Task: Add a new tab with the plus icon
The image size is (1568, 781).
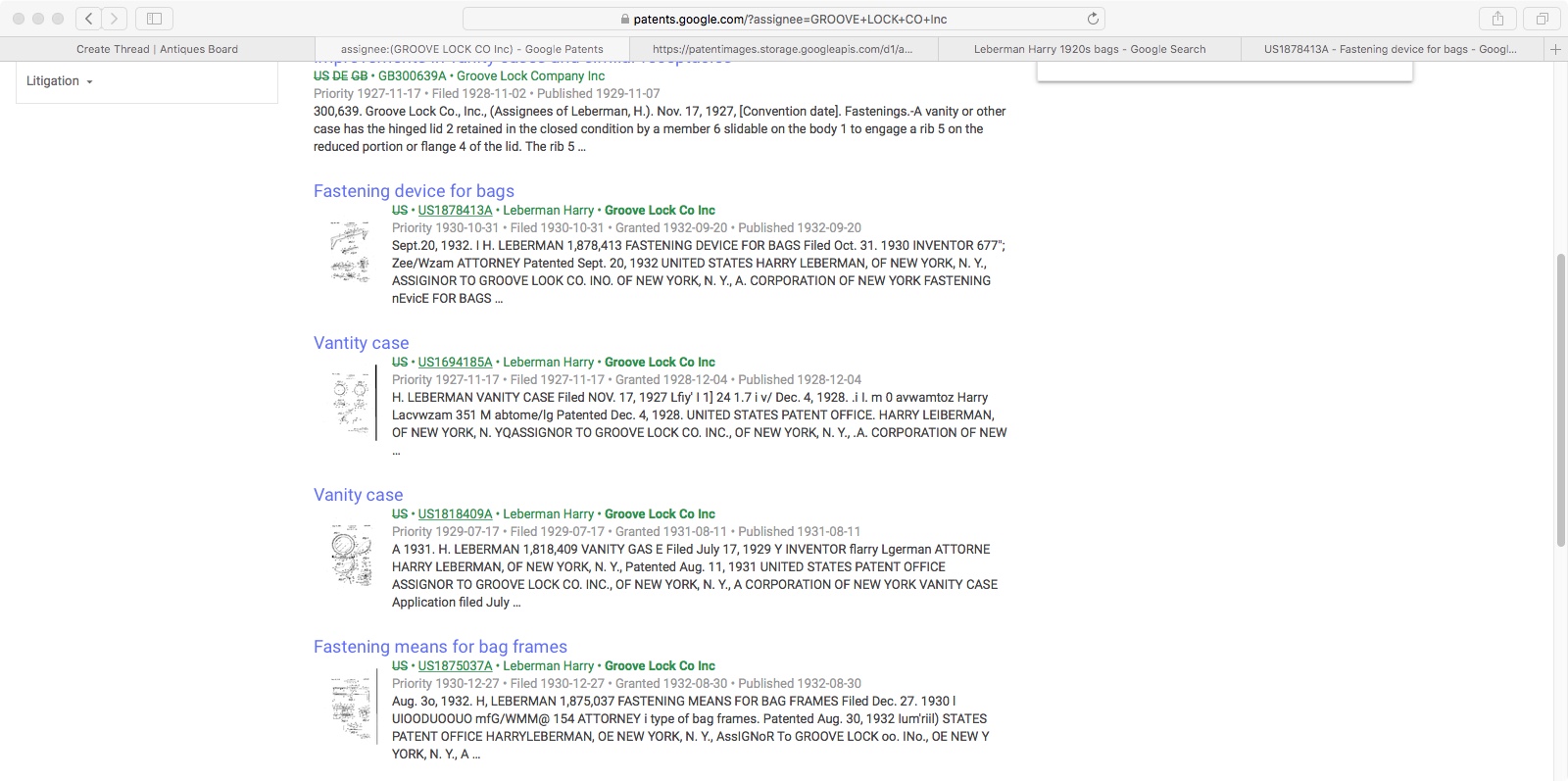Action: (x=1555, y=49)
